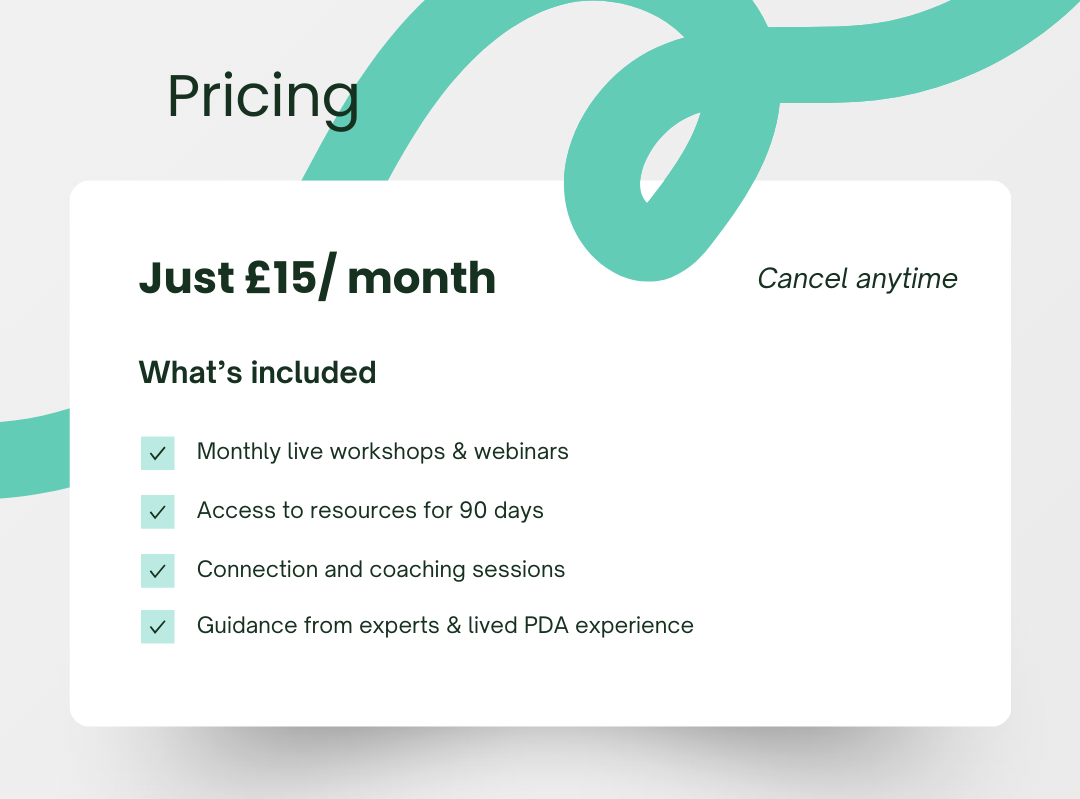The image size is (1080, 799).
Task: Select the What's included subheading
Action: [x=257, y=372]
